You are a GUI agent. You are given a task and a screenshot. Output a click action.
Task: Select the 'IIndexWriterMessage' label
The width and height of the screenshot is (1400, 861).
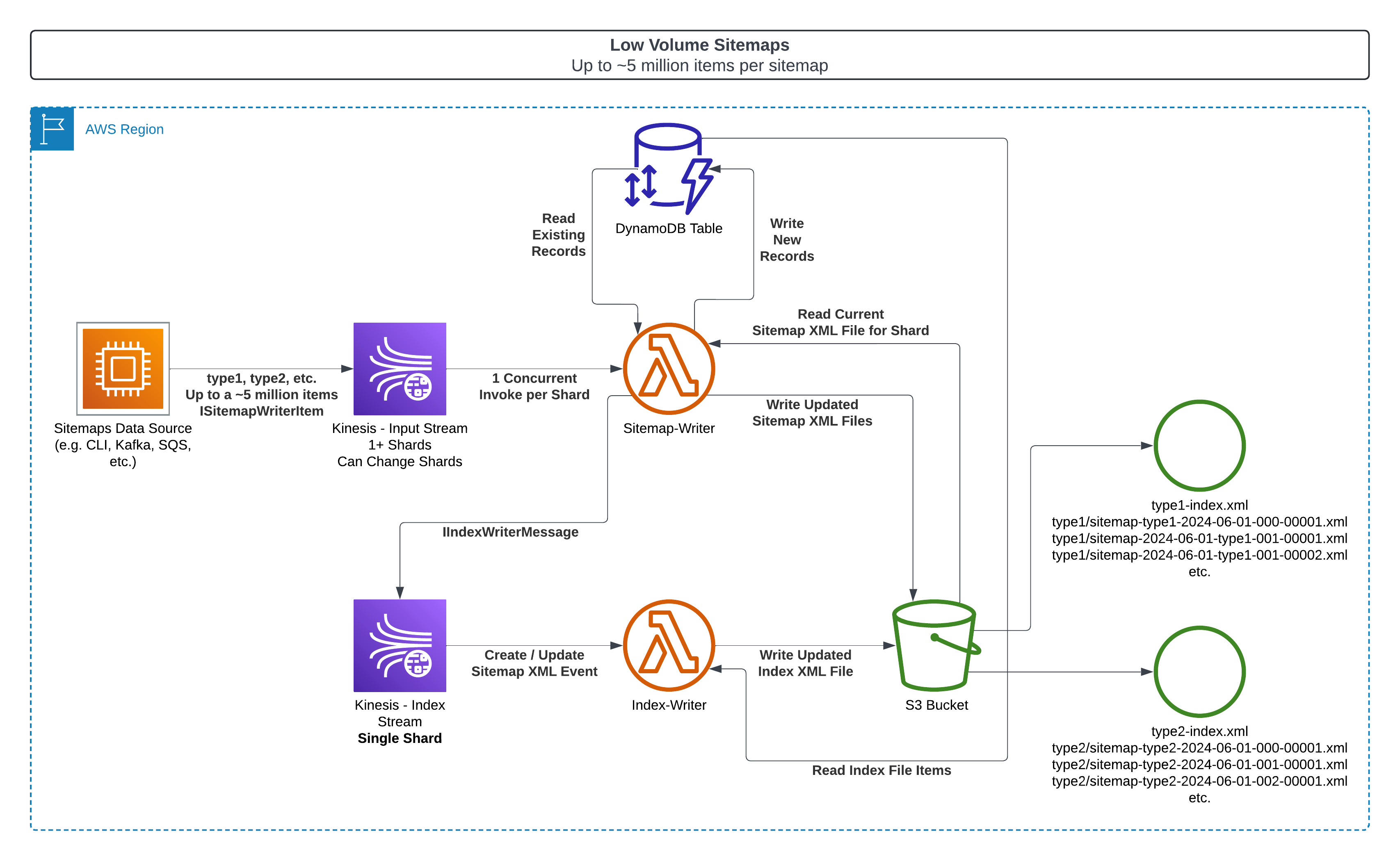point(510,532)
